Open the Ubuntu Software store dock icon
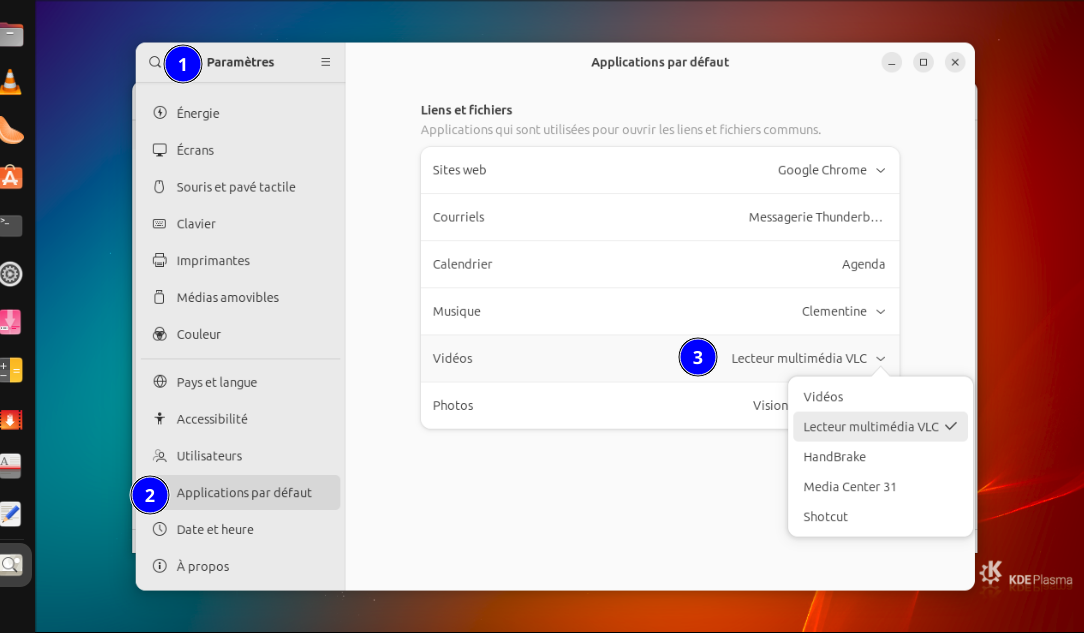Image resolution: width=1084 pixels, height=633 pixels. 10,178
